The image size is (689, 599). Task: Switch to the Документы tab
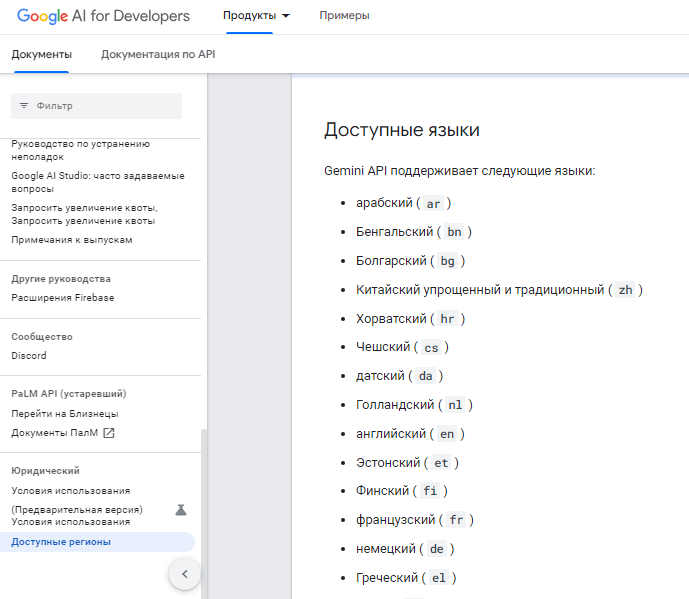click(41, 54)
